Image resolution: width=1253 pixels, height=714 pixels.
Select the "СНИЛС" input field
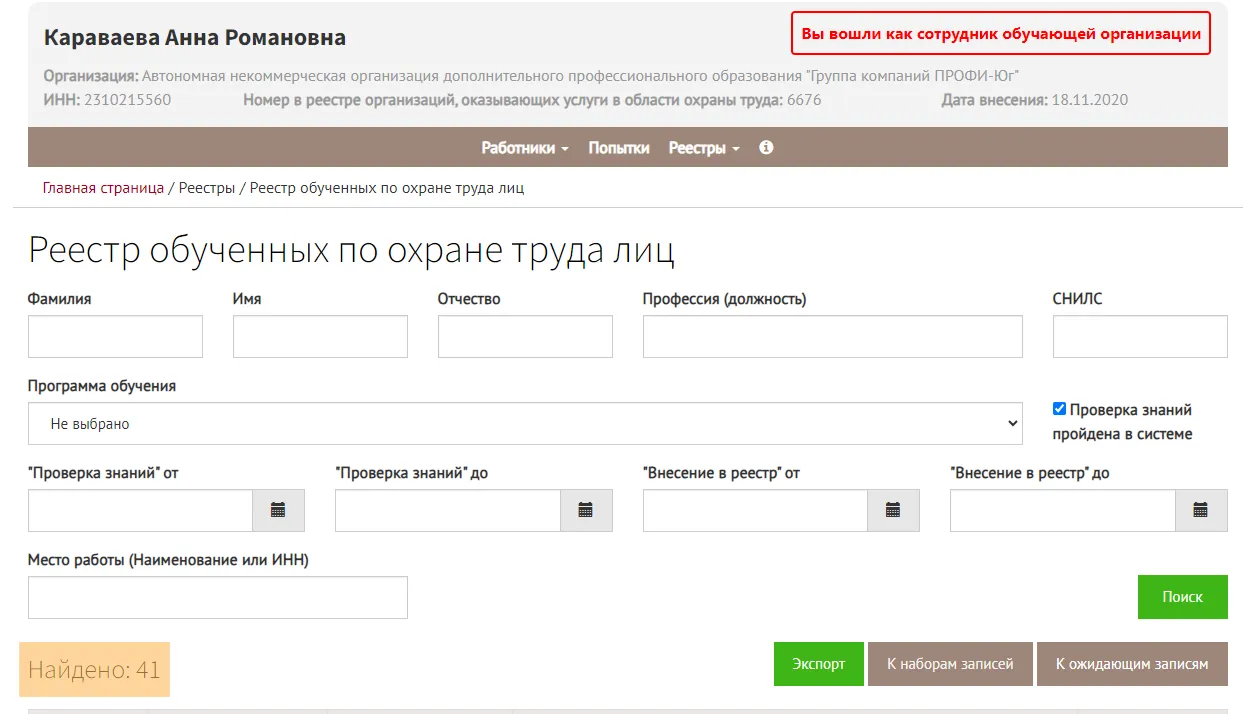1140,337
